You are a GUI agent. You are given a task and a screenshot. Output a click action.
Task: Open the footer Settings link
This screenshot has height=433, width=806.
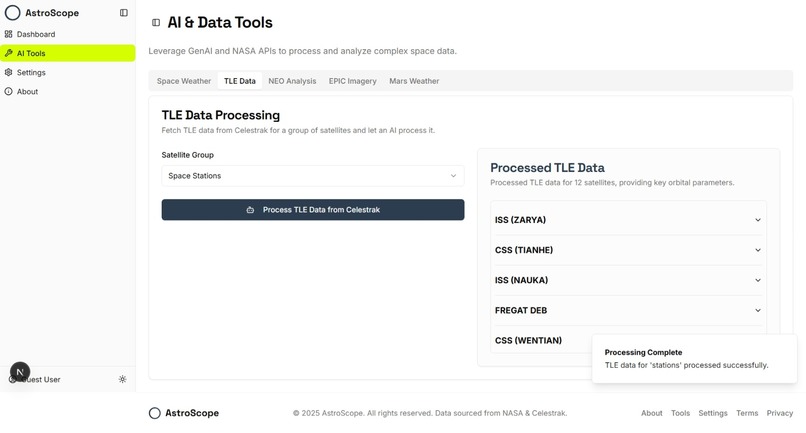point(712,413)
